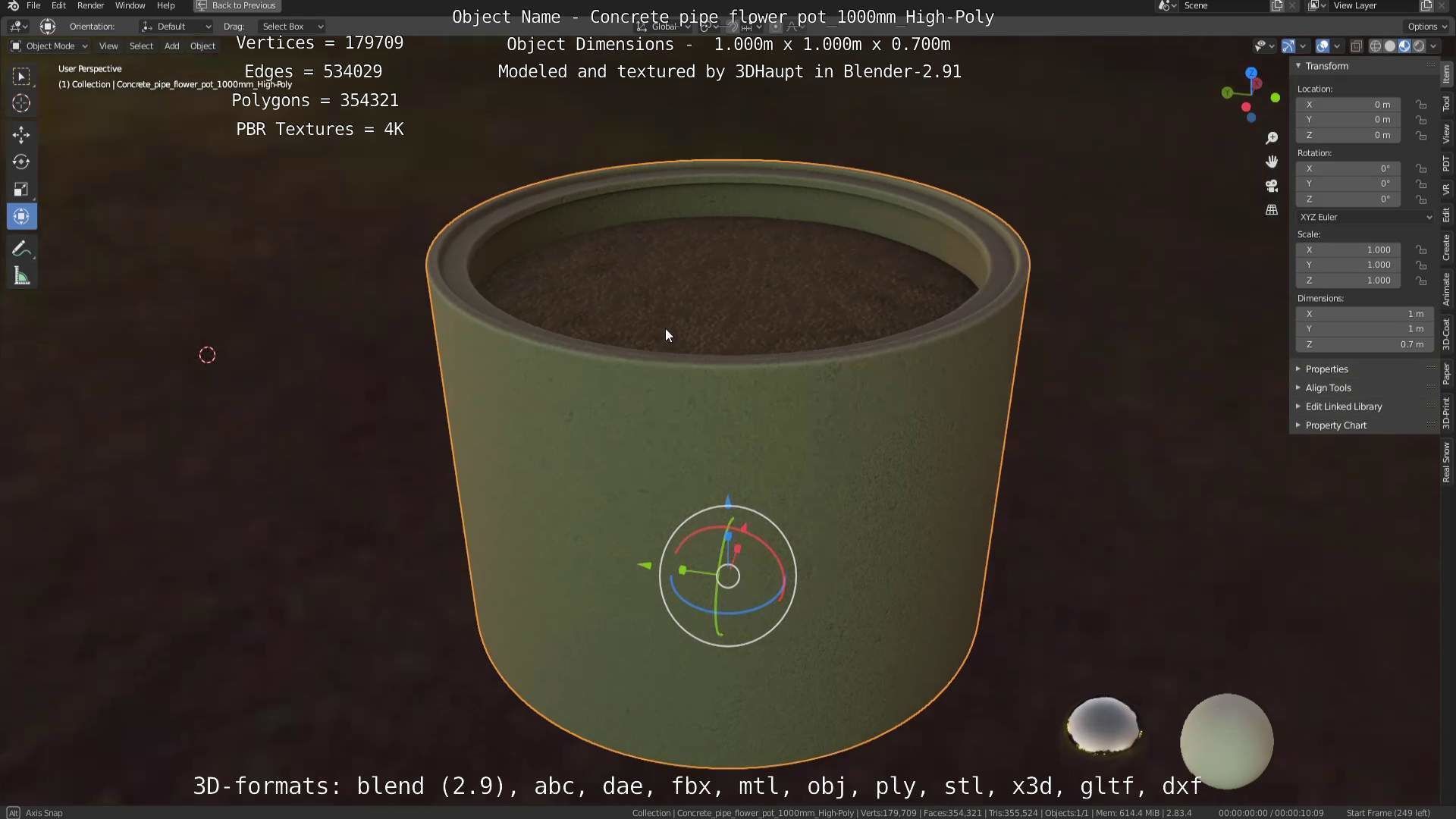
Task: Click Location X value field
Action: 1348,105
